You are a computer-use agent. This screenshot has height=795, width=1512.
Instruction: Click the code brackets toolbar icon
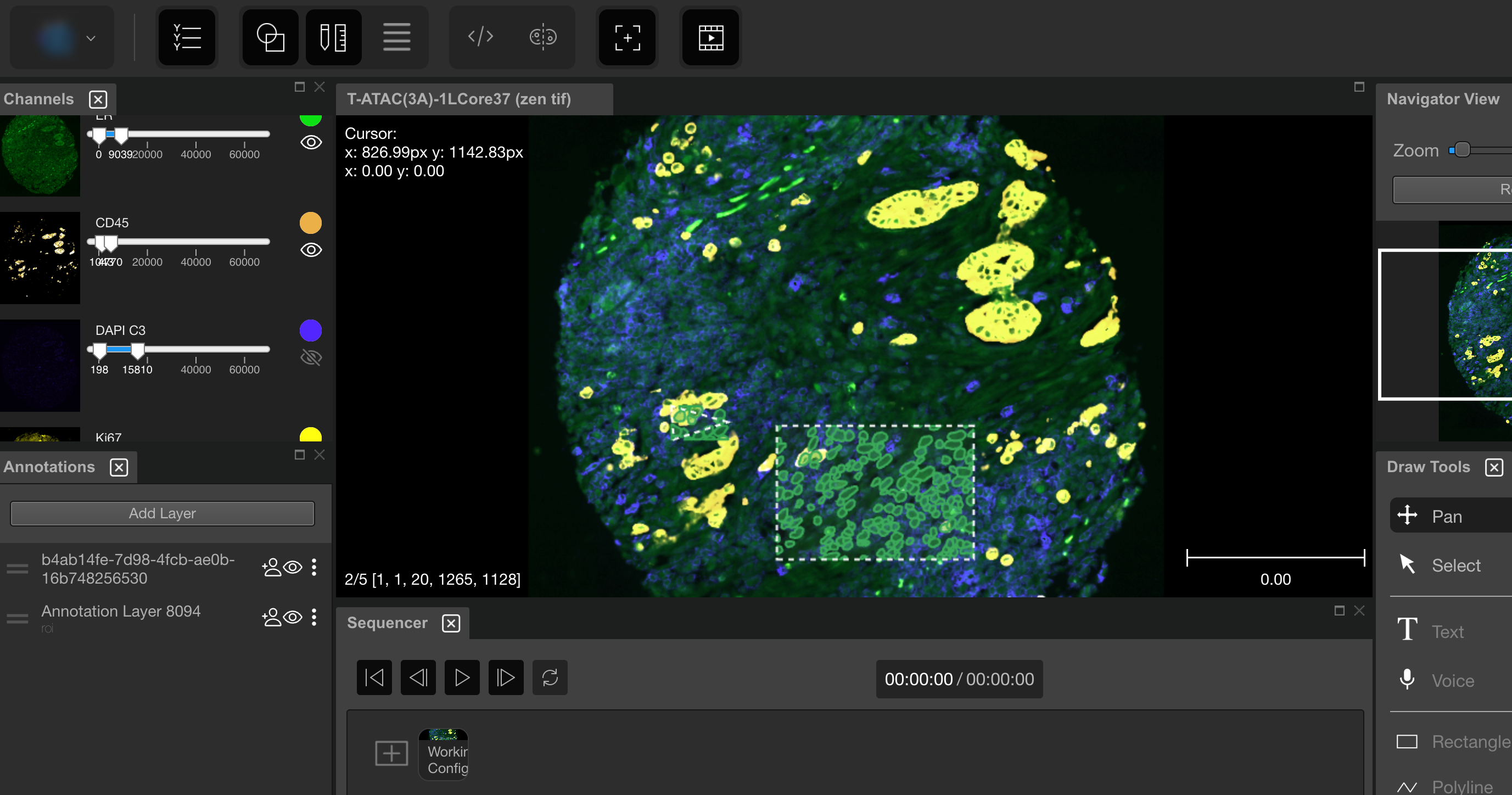tap(480, 37)
